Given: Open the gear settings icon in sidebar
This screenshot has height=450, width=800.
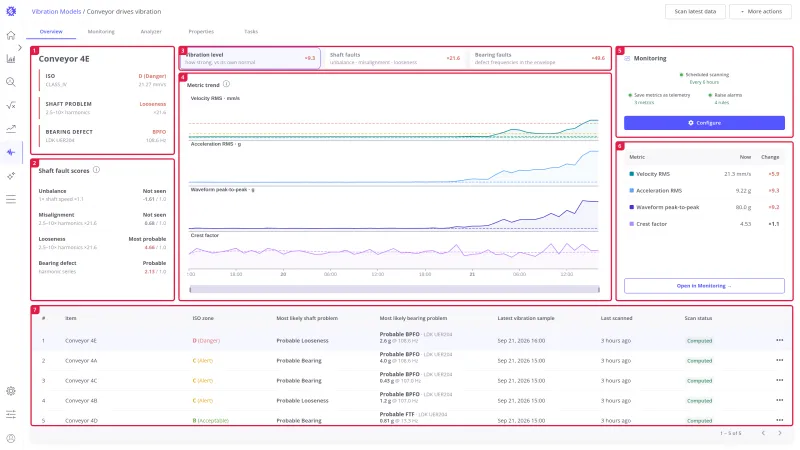Looking at the screenshot, I should click(x=11, y=391).
